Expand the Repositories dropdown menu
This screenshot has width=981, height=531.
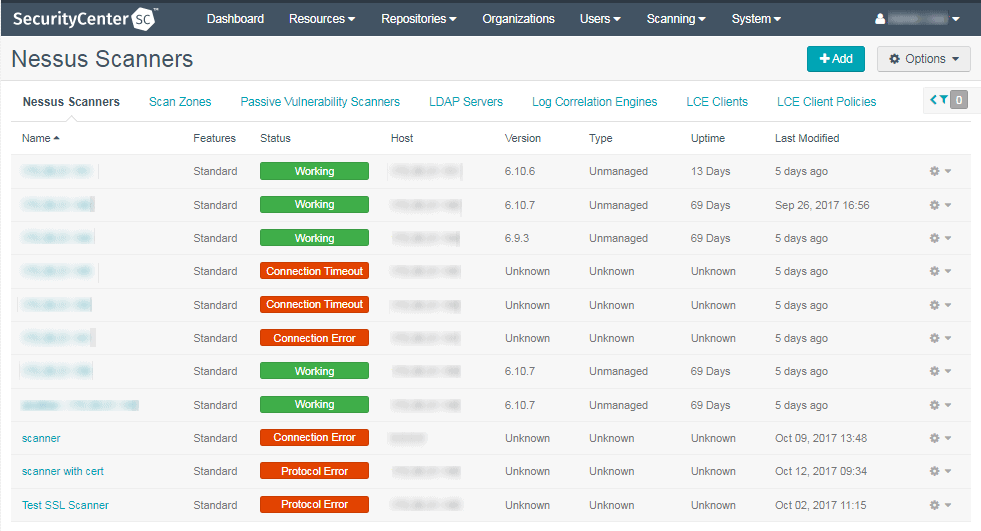(418, 19)
